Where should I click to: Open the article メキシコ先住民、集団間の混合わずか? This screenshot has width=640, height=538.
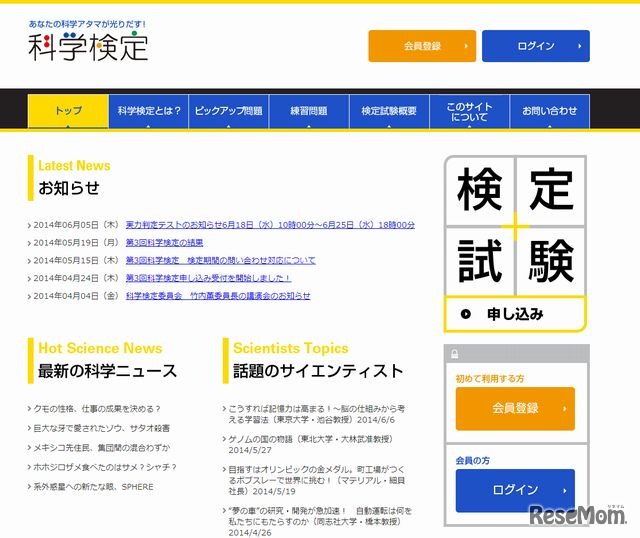pos(102,448)
